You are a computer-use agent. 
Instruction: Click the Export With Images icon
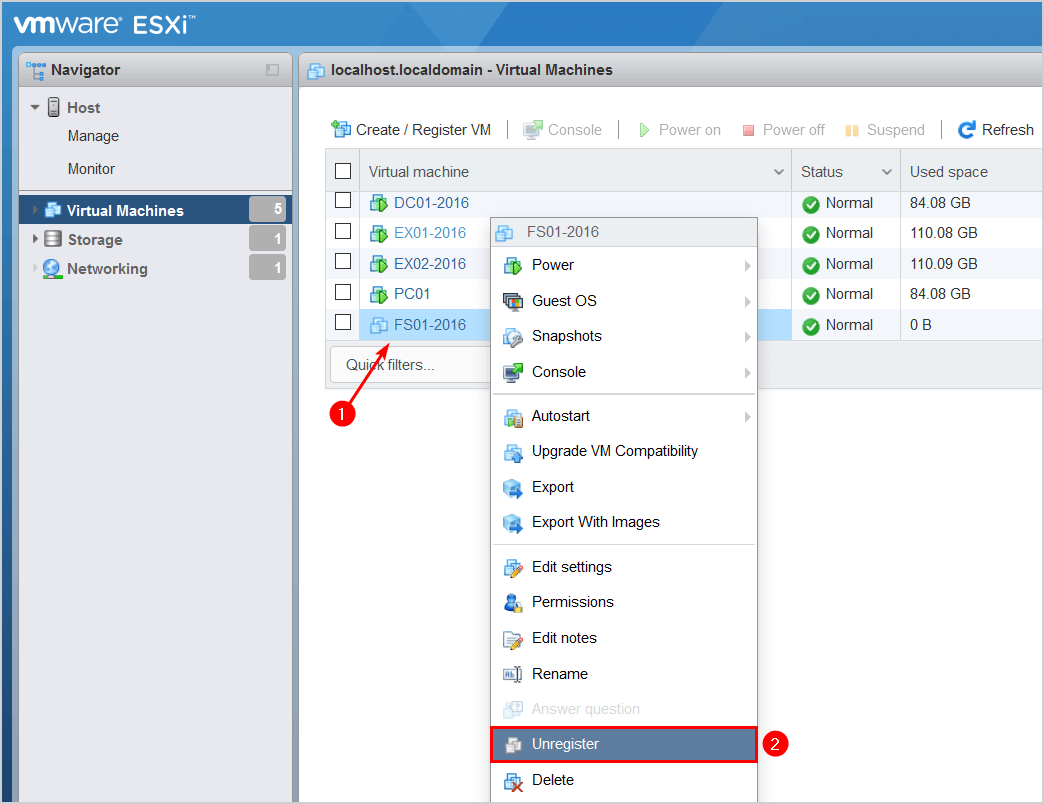coord(513,524)
